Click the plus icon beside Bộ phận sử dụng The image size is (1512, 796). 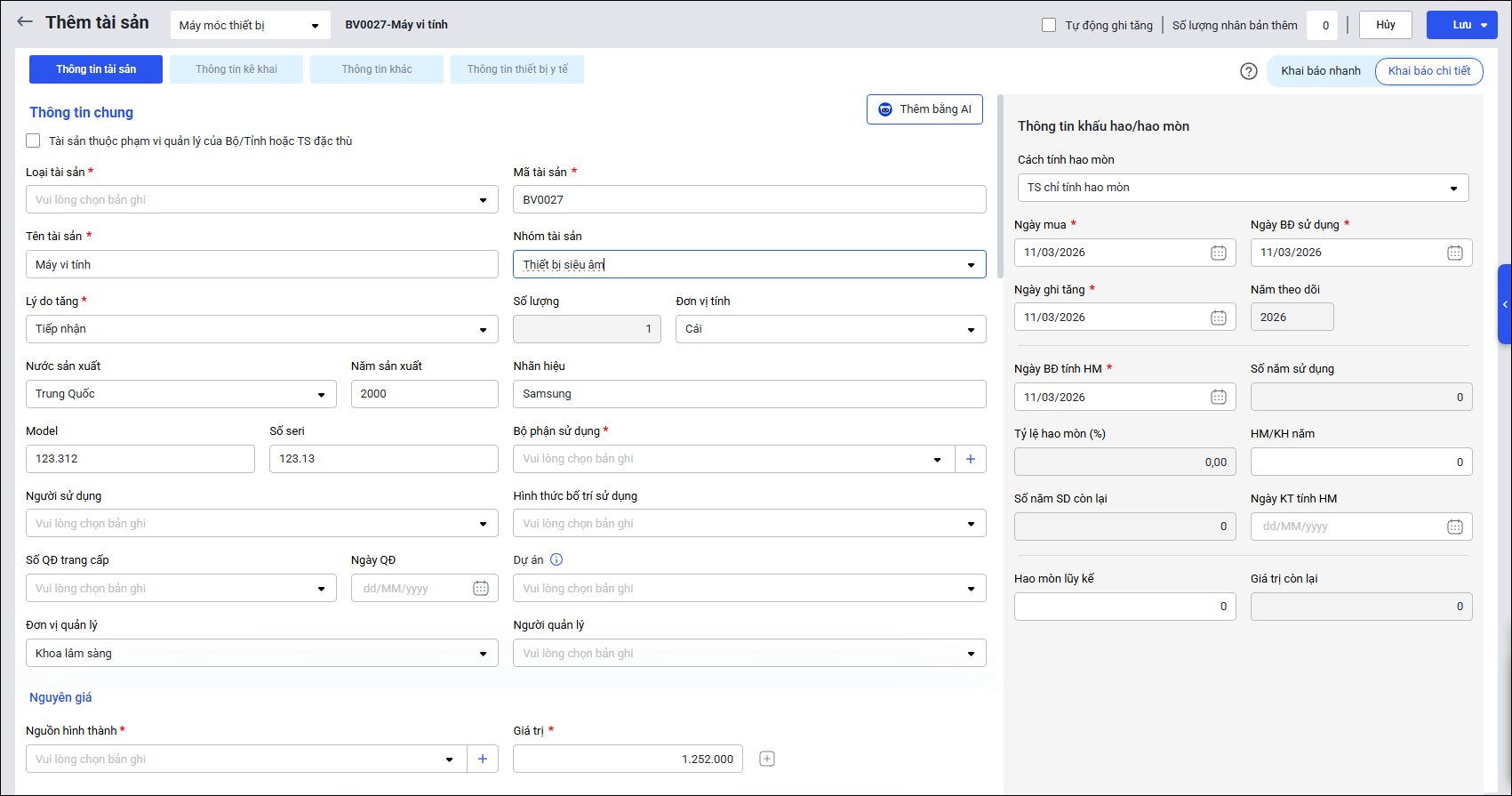click(971, 459)
